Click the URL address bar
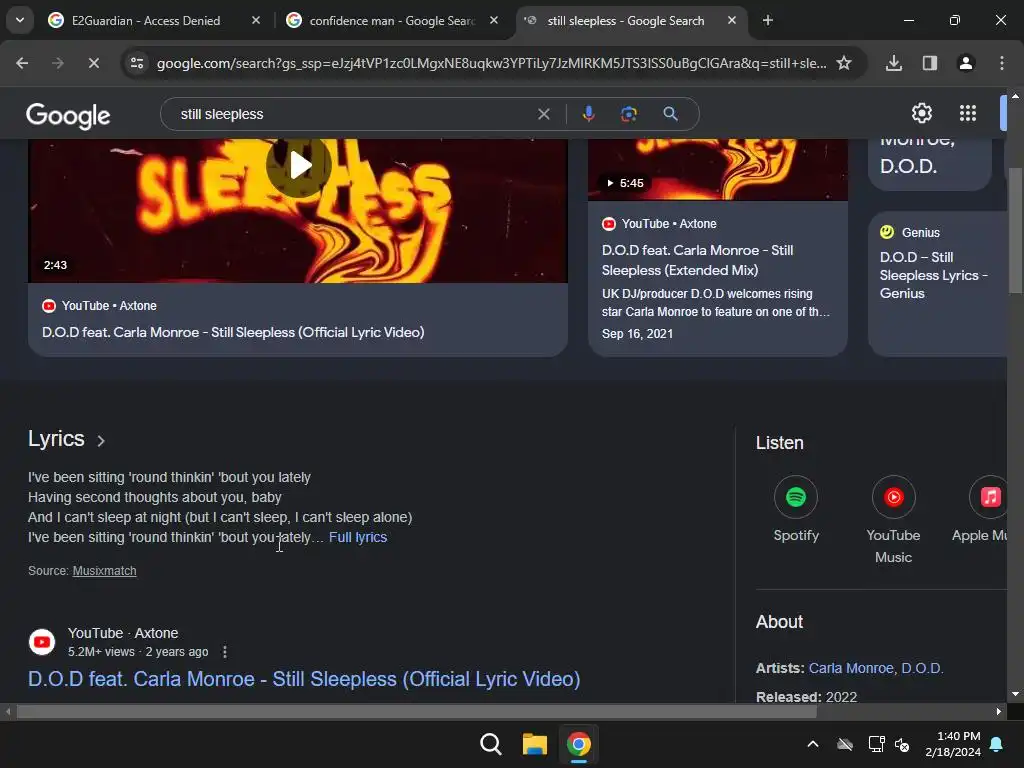 coord(491,63)
